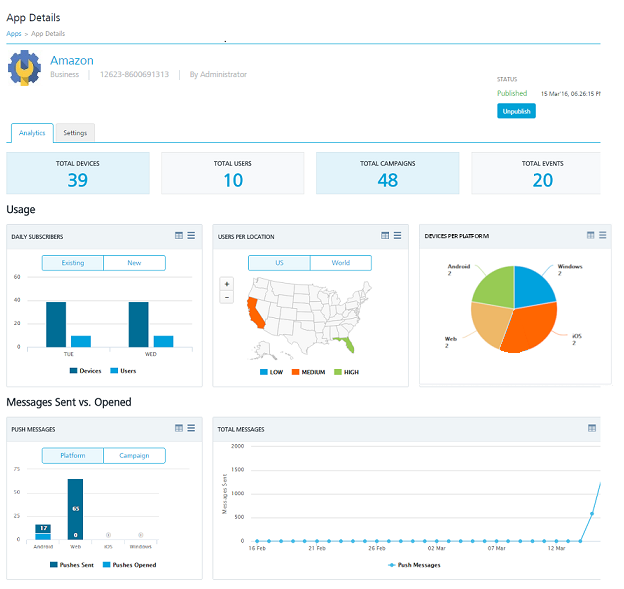Toggle map to World view
The image size is (624, 589).
click(x=340, y=263)
